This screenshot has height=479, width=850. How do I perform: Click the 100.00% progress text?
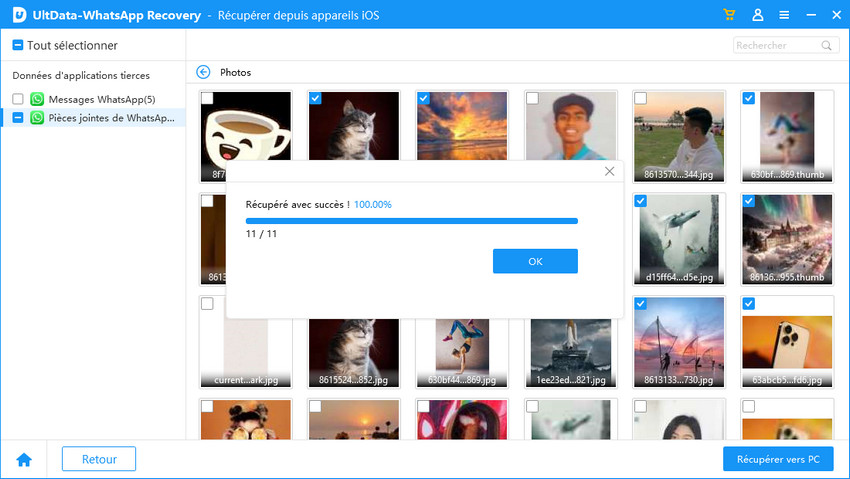[x=372, y=204]
